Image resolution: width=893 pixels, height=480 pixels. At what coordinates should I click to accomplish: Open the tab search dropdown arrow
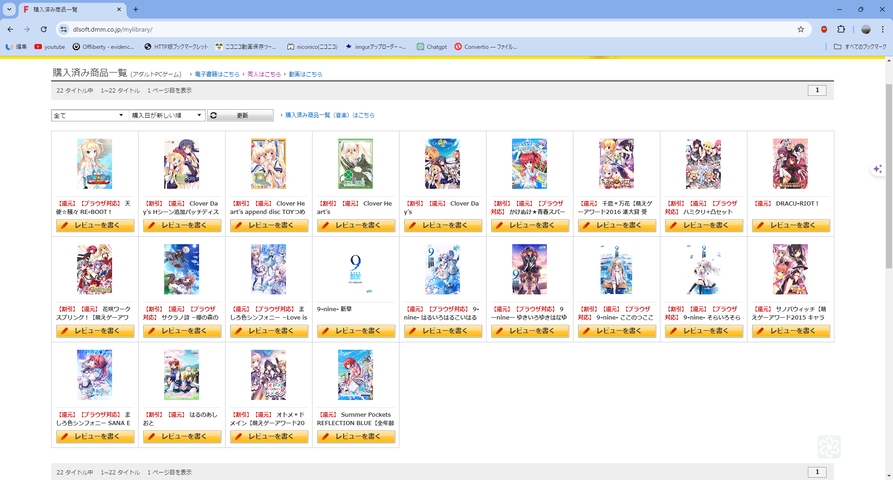(x=9, y=9)
